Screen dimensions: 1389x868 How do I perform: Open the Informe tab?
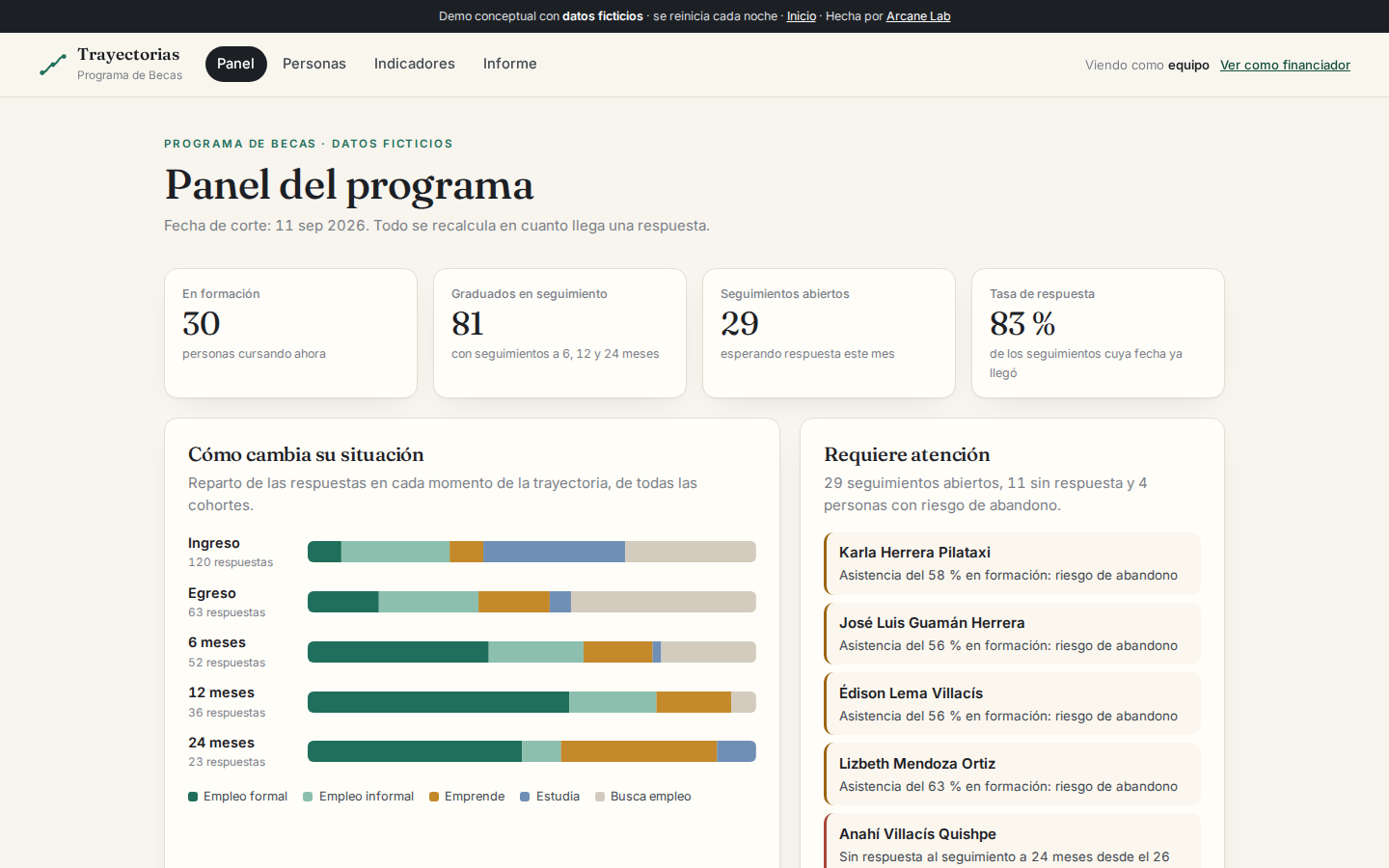[x=510, y=64]
